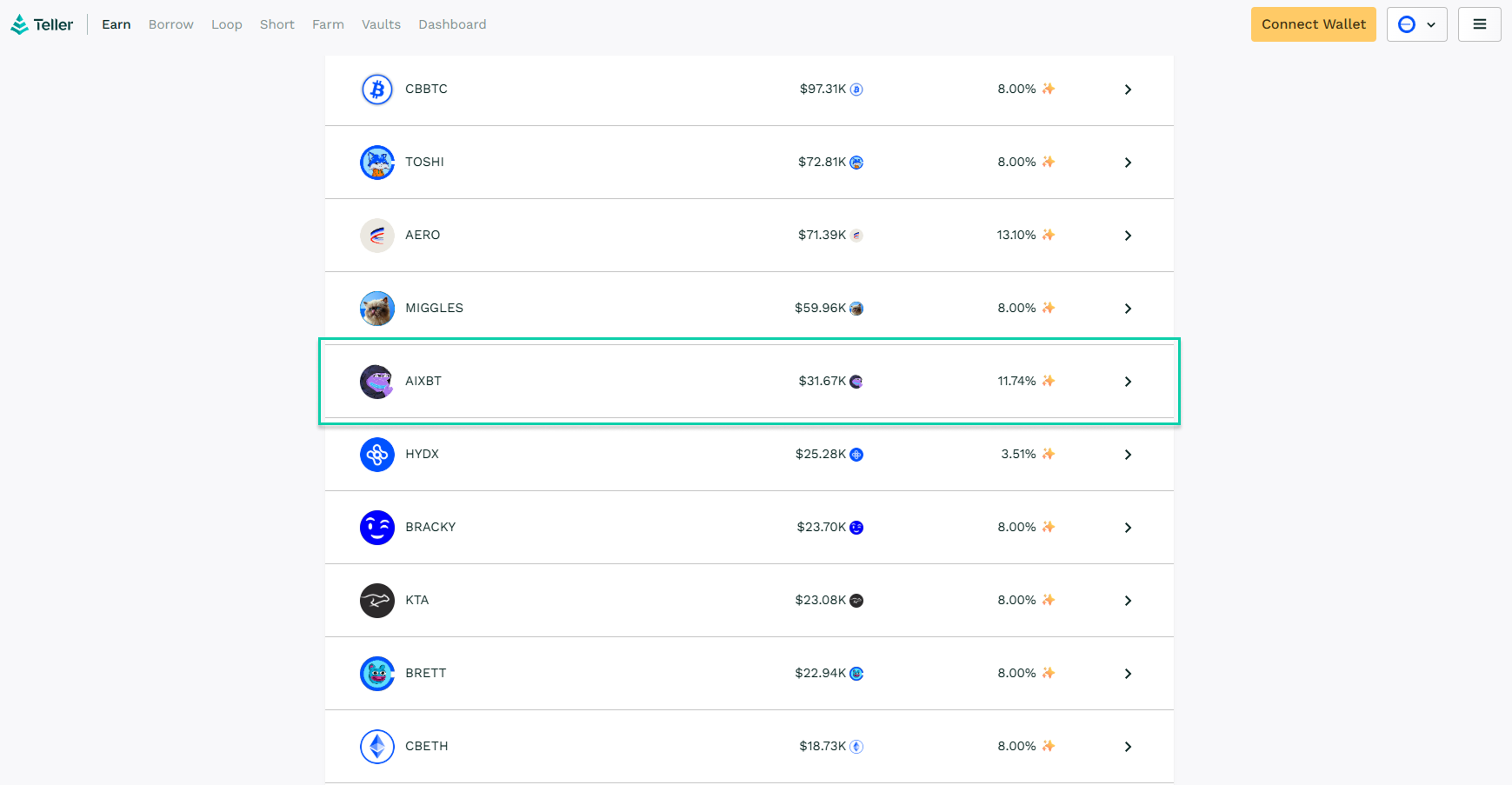Click the TOSHI cat token icon
Viewport: 1512px width, 785px height.
[376, 163]
